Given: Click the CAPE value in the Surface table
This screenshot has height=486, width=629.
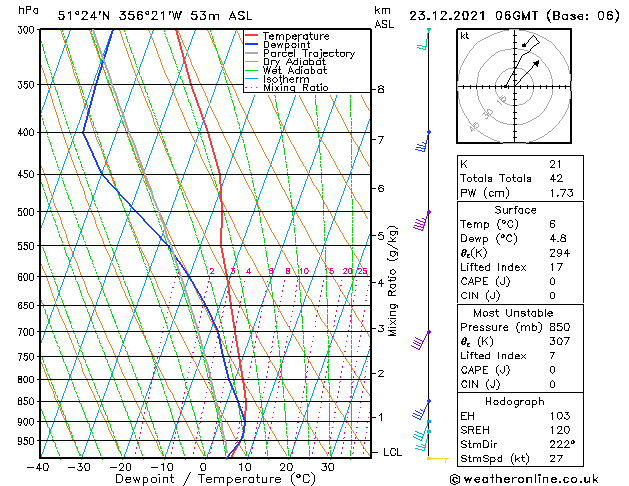Looking at the screenshot, I should coord(552,281).
